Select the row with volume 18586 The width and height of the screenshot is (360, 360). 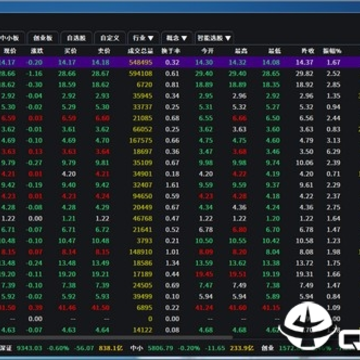click(180, 263)
